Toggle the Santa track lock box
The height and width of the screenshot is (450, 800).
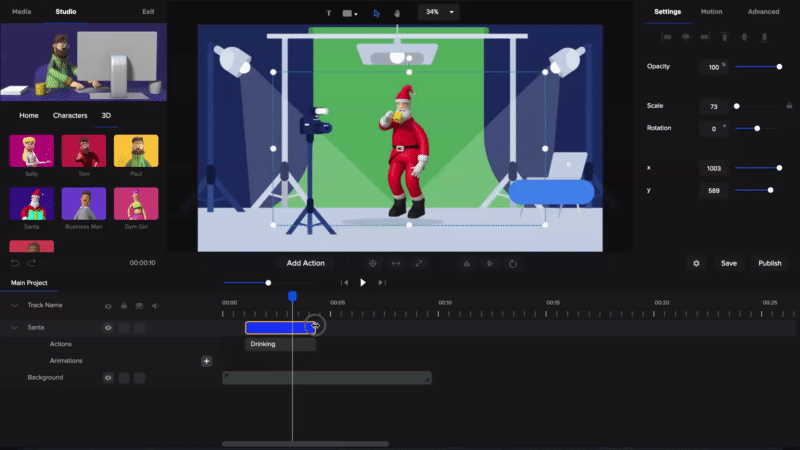124,328
